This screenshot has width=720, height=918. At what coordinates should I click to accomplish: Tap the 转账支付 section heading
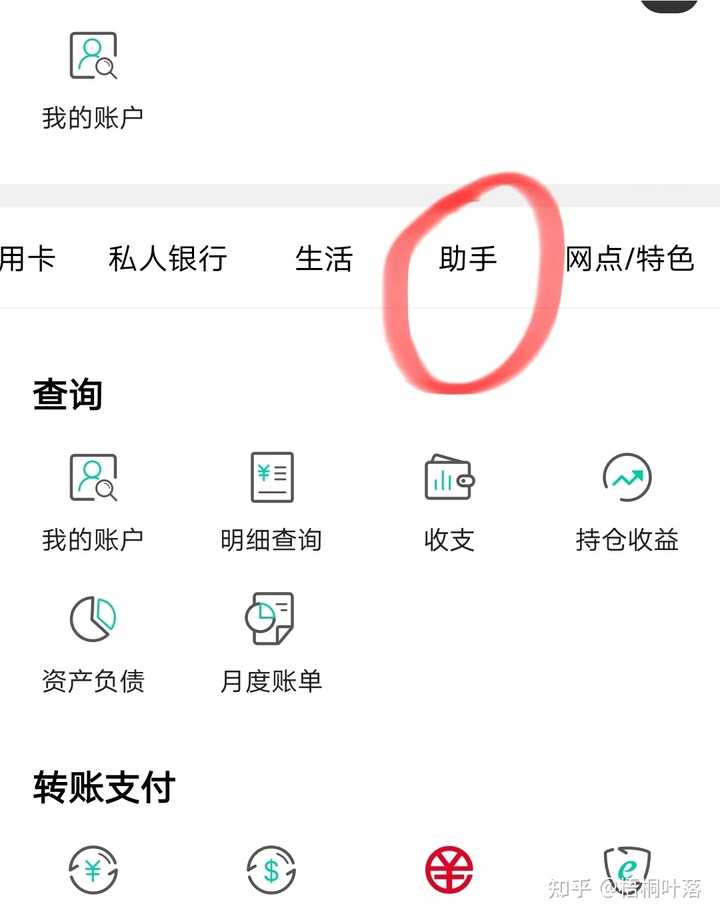click(104, 787)
